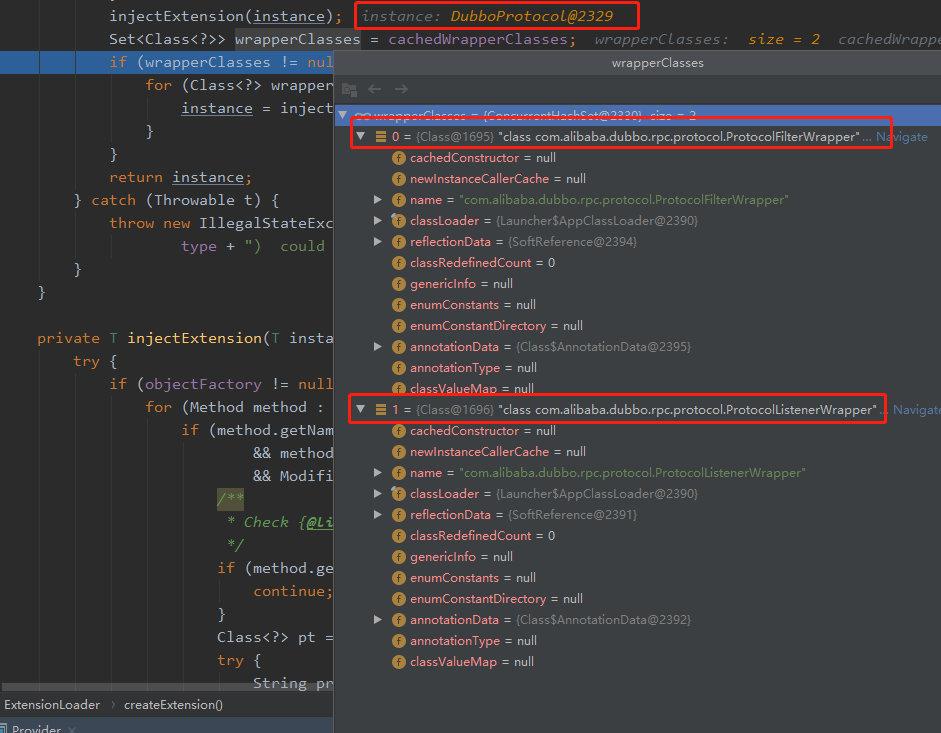Click the list icon of element 0 ProtocolFilterWrapper
This screenshot has width=941, height=733.
point(380,137)
